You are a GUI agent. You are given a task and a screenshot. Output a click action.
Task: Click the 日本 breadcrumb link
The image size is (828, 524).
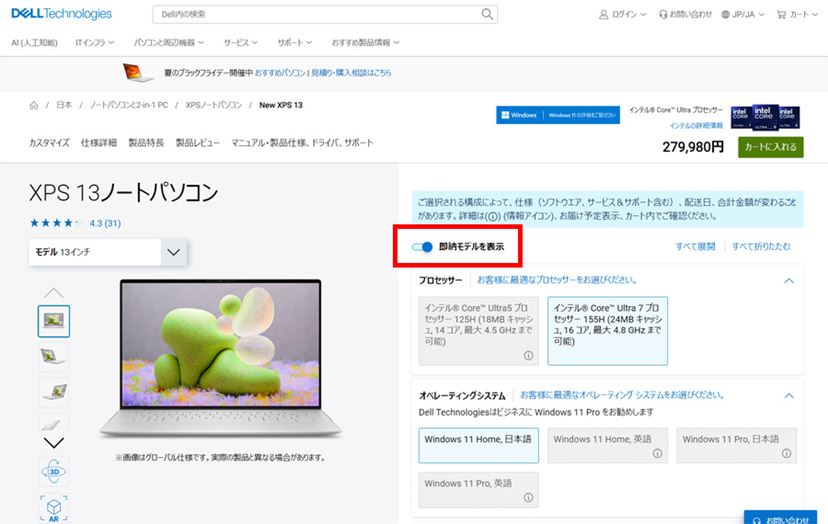(x=64, y=105)
